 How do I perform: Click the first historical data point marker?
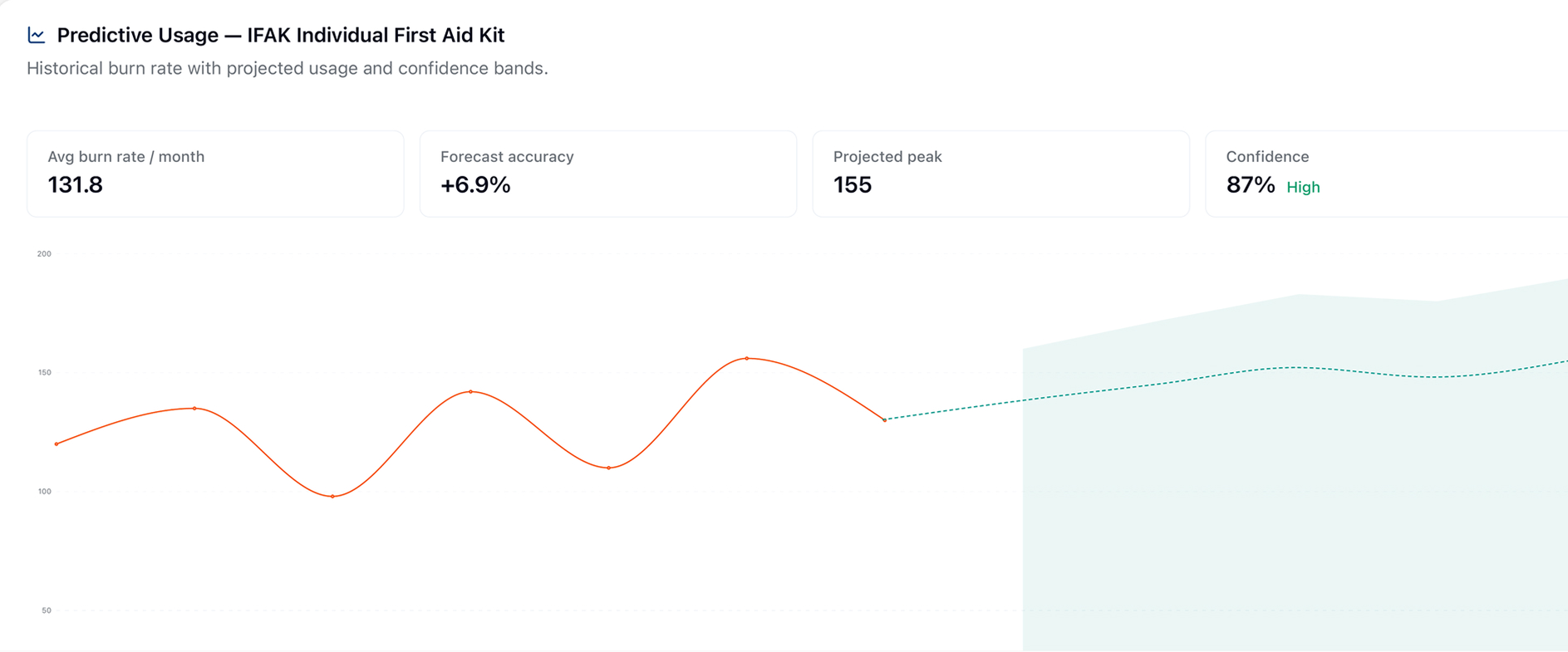pyautogui.click(x=57, y=444)
